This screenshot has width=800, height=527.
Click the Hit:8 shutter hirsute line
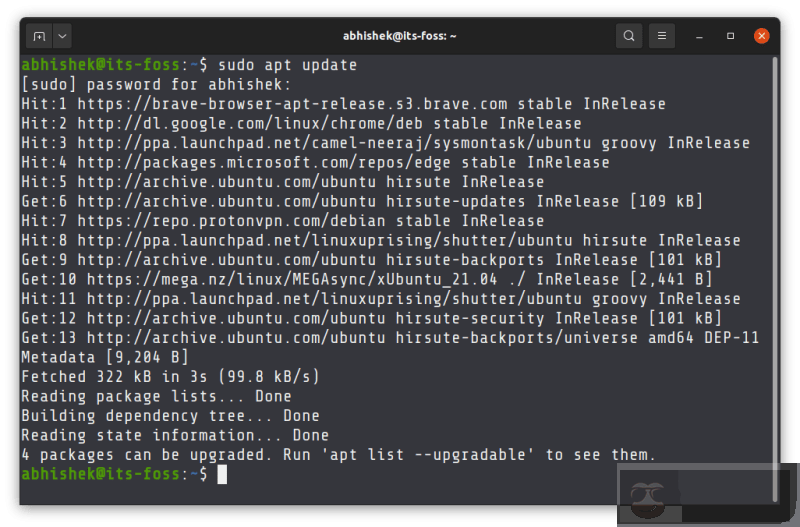tap(381, 240)
